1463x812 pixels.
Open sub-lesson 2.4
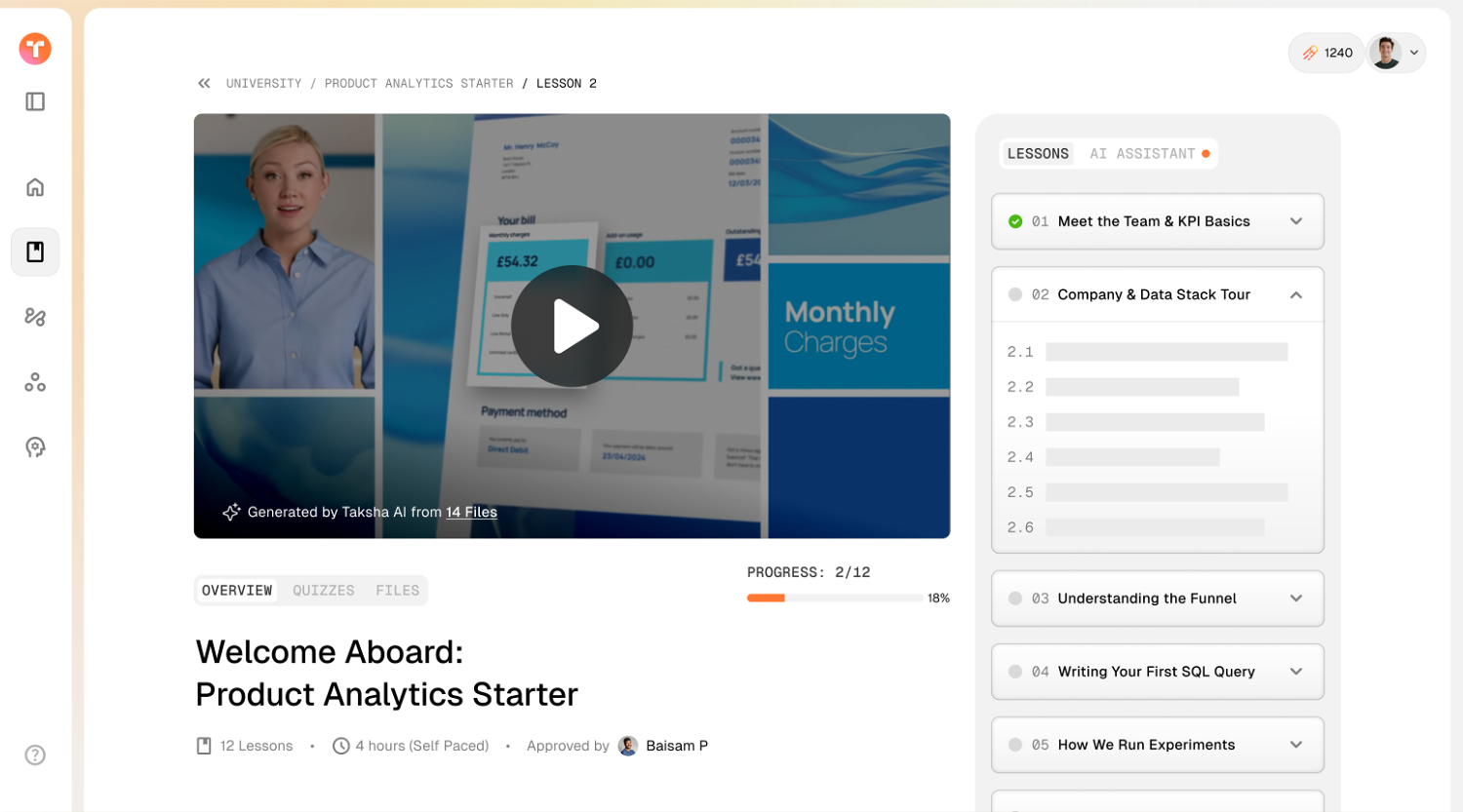point(1114,457)
